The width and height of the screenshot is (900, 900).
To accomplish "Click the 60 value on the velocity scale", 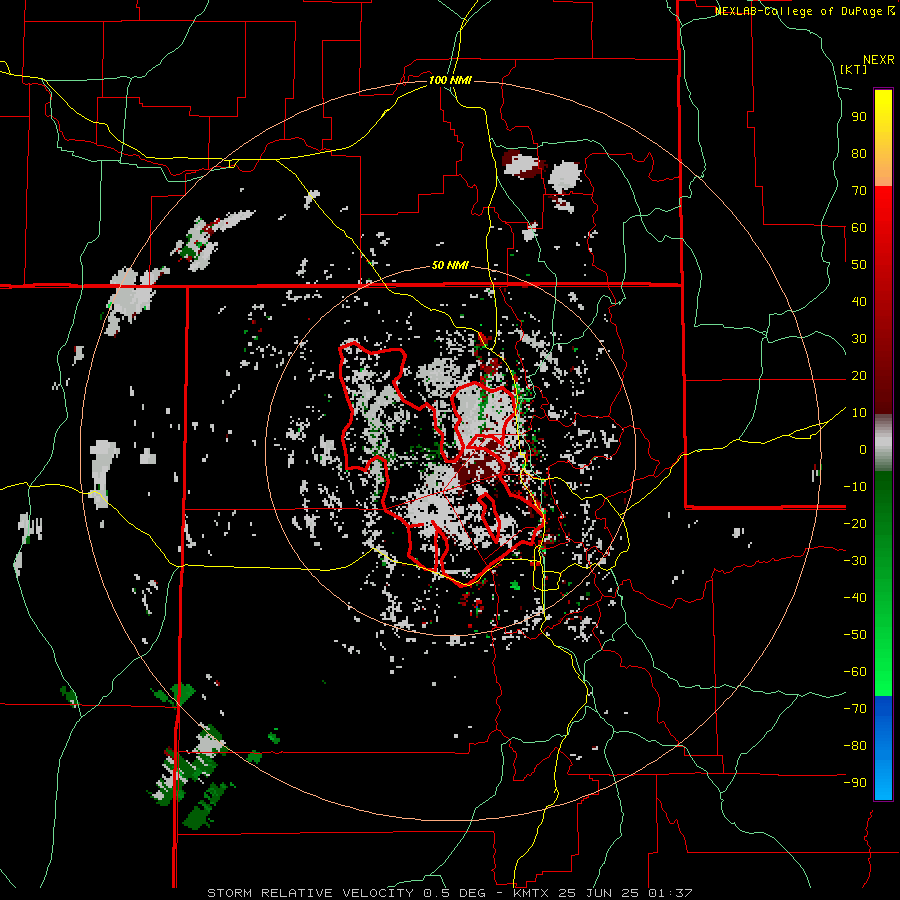I will 859,227.
